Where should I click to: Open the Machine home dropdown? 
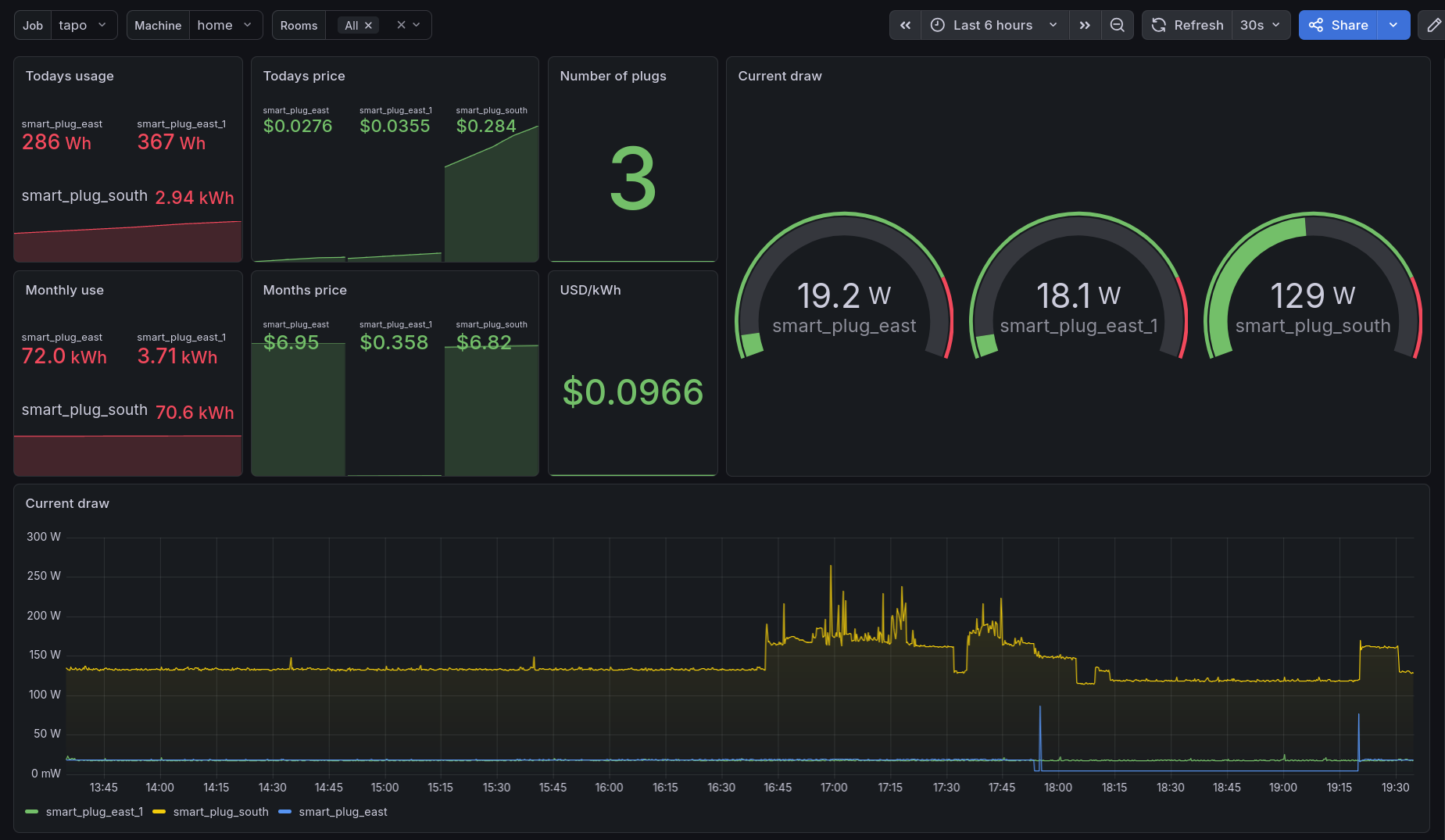pyautogui.click(x=225, y=25)
